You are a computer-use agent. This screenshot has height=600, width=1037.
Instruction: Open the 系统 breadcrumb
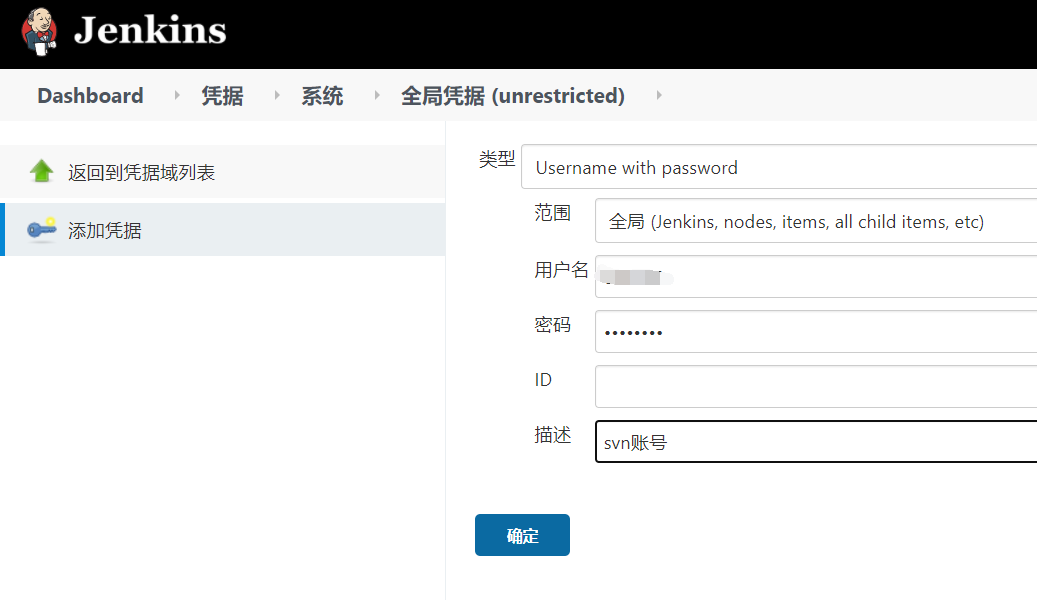pyautogui.click(x=322, y=96)
